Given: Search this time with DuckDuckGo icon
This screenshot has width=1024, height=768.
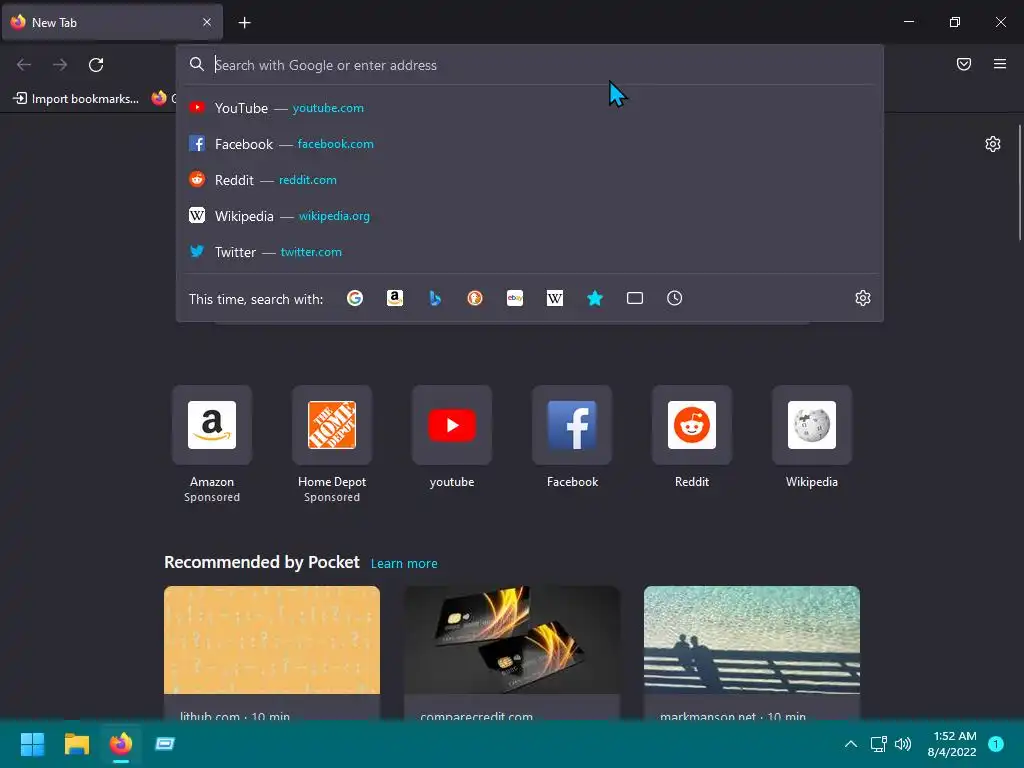Looking at the screenshot, I should coord(475,298).
